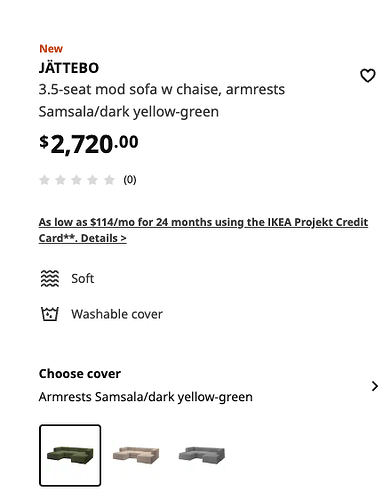
Task: Add sofa to favorites with heart icon
Action: click(368, 75)
